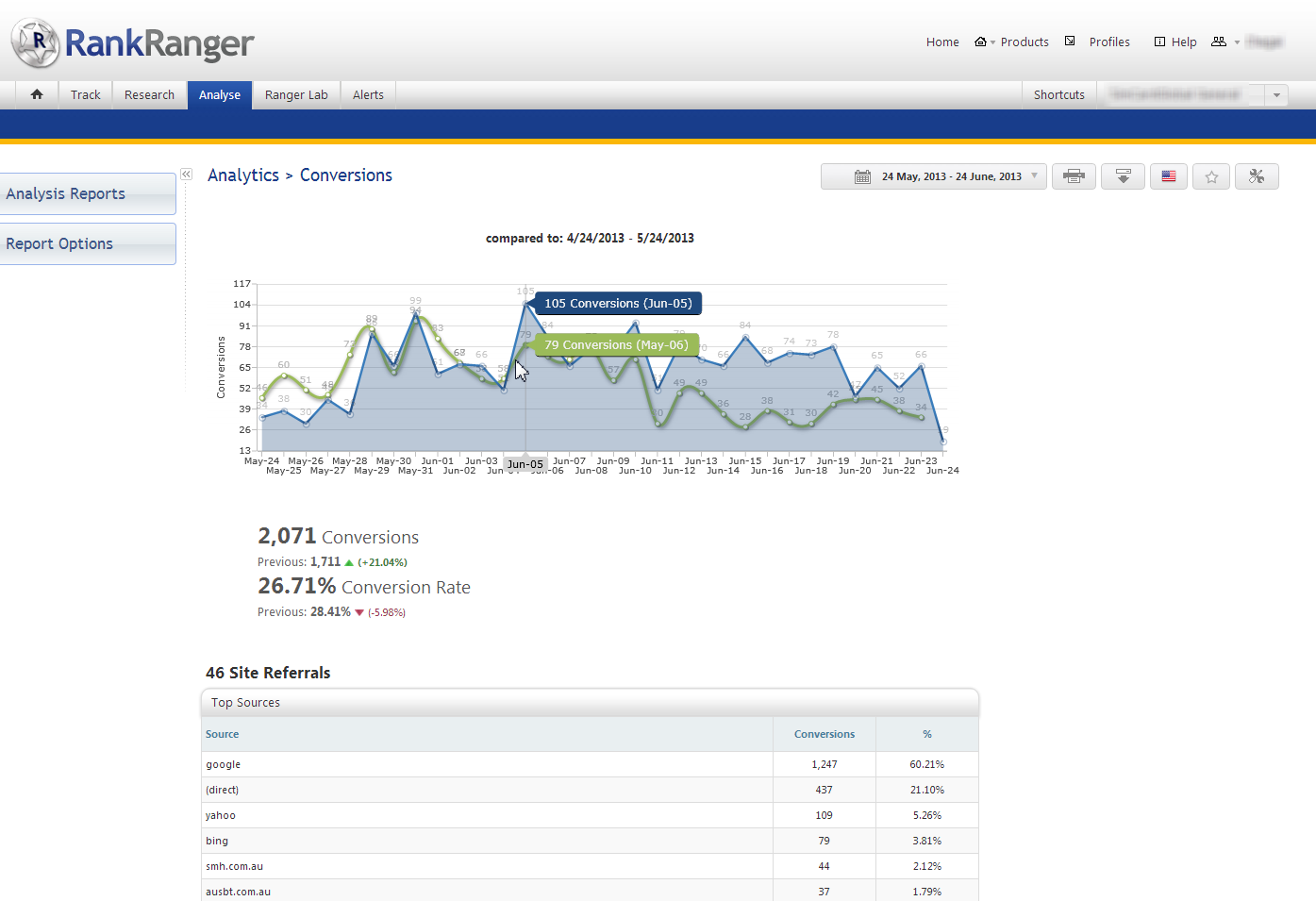Image resolution: width=1316 pixels, height=901 pixels.
Task: Click the download export icon
Action: point(1123,176)
